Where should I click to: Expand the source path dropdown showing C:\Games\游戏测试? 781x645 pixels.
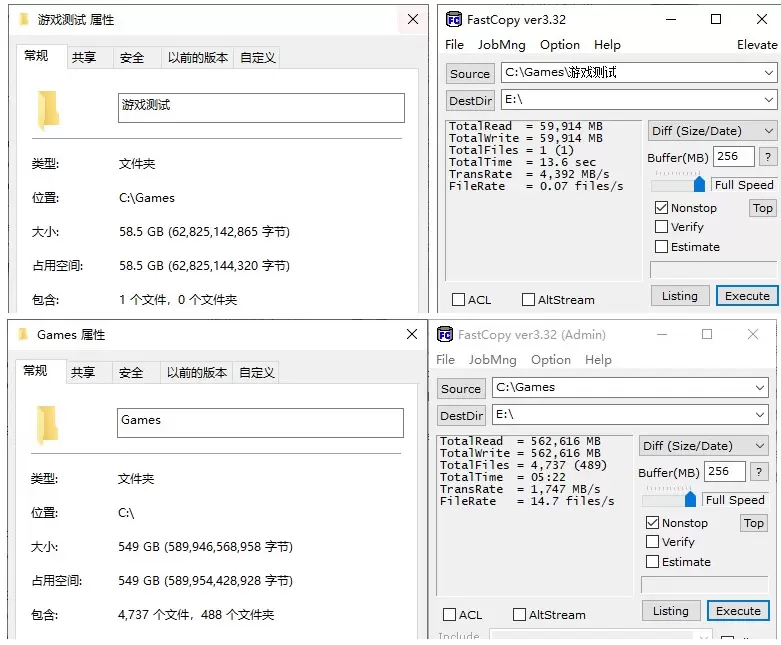pyautogui.click(x=768, y=73)
